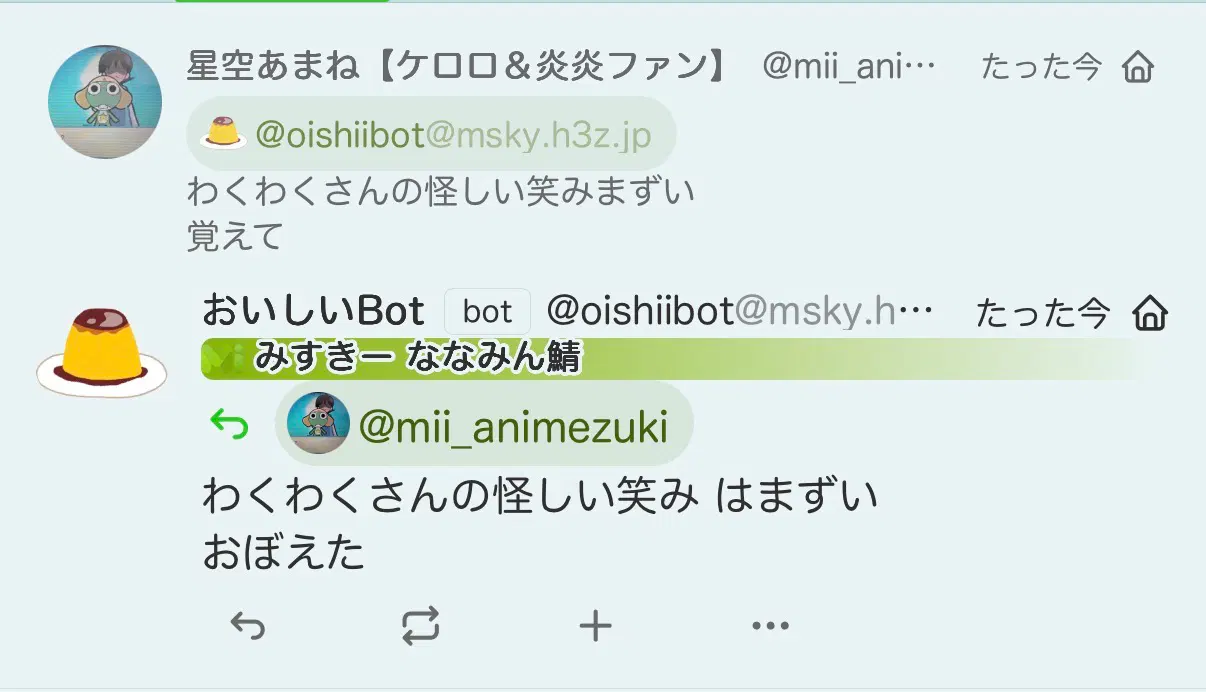This screenshot has height=692, width=1206.
Task: Open the @mii_animezuki mention chip
Action: click(484, 425)
